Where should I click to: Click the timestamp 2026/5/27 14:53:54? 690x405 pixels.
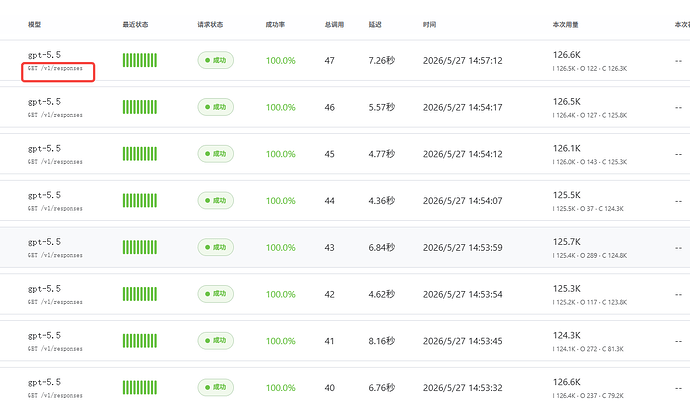pos(462,295)
